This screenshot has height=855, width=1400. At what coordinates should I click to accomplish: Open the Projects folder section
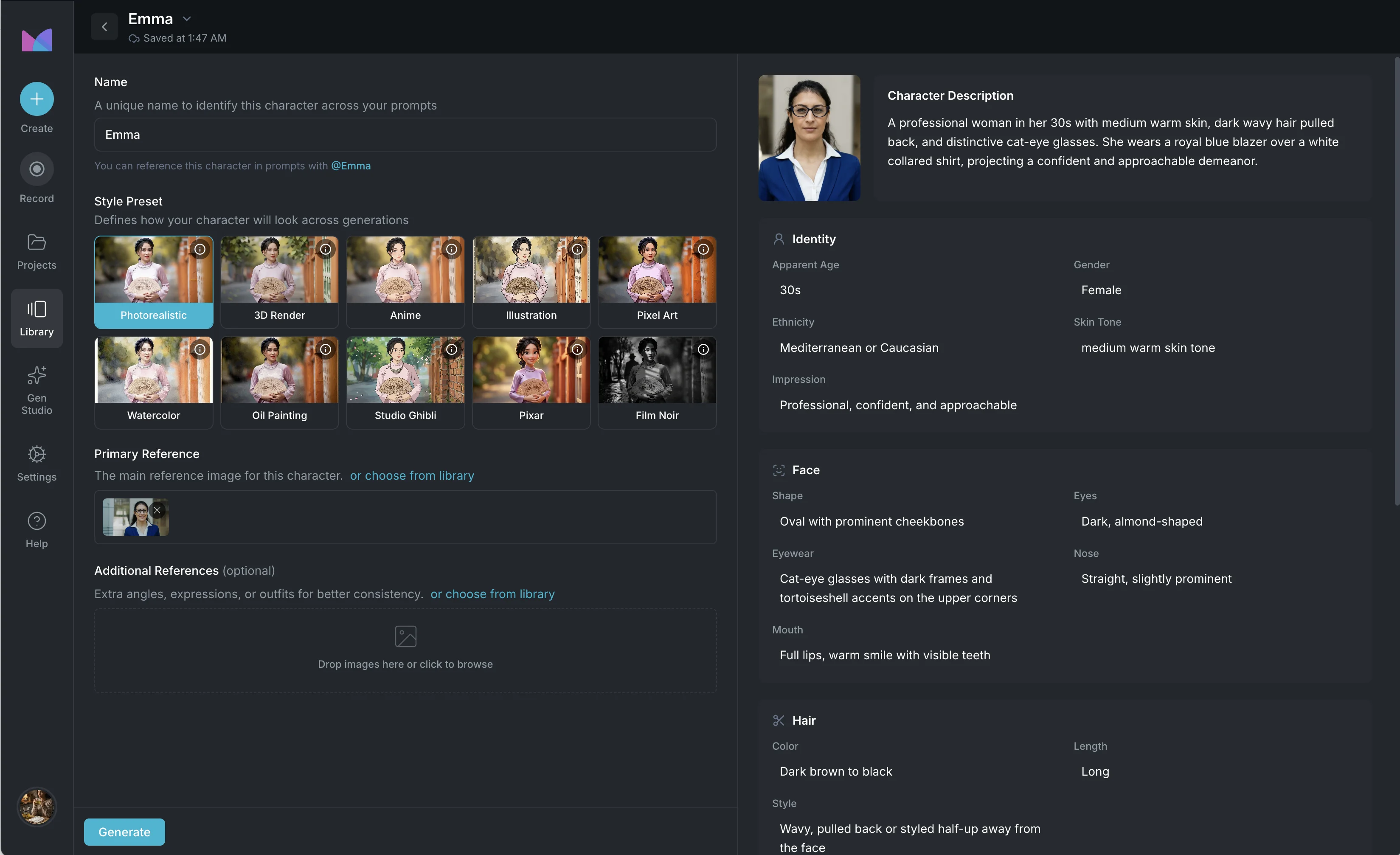coord(37,252)
